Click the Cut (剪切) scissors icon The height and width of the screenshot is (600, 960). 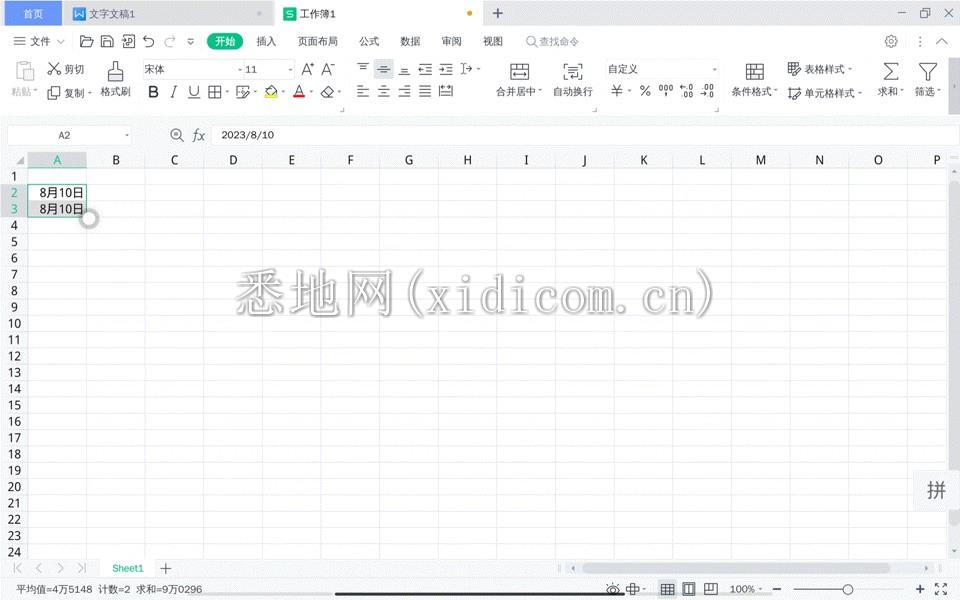tap(54, 69)
